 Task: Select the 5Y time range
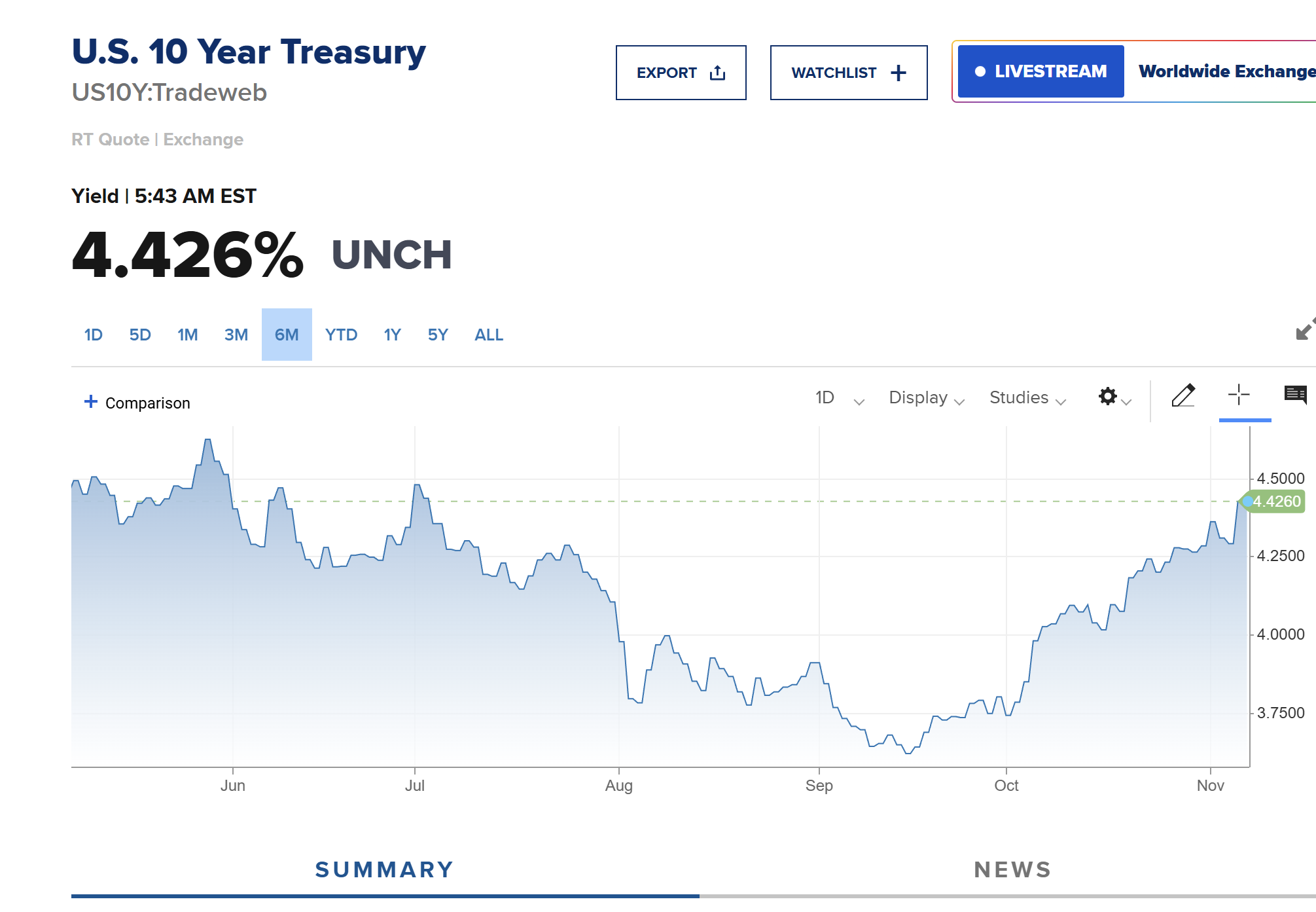click(438, 335)
